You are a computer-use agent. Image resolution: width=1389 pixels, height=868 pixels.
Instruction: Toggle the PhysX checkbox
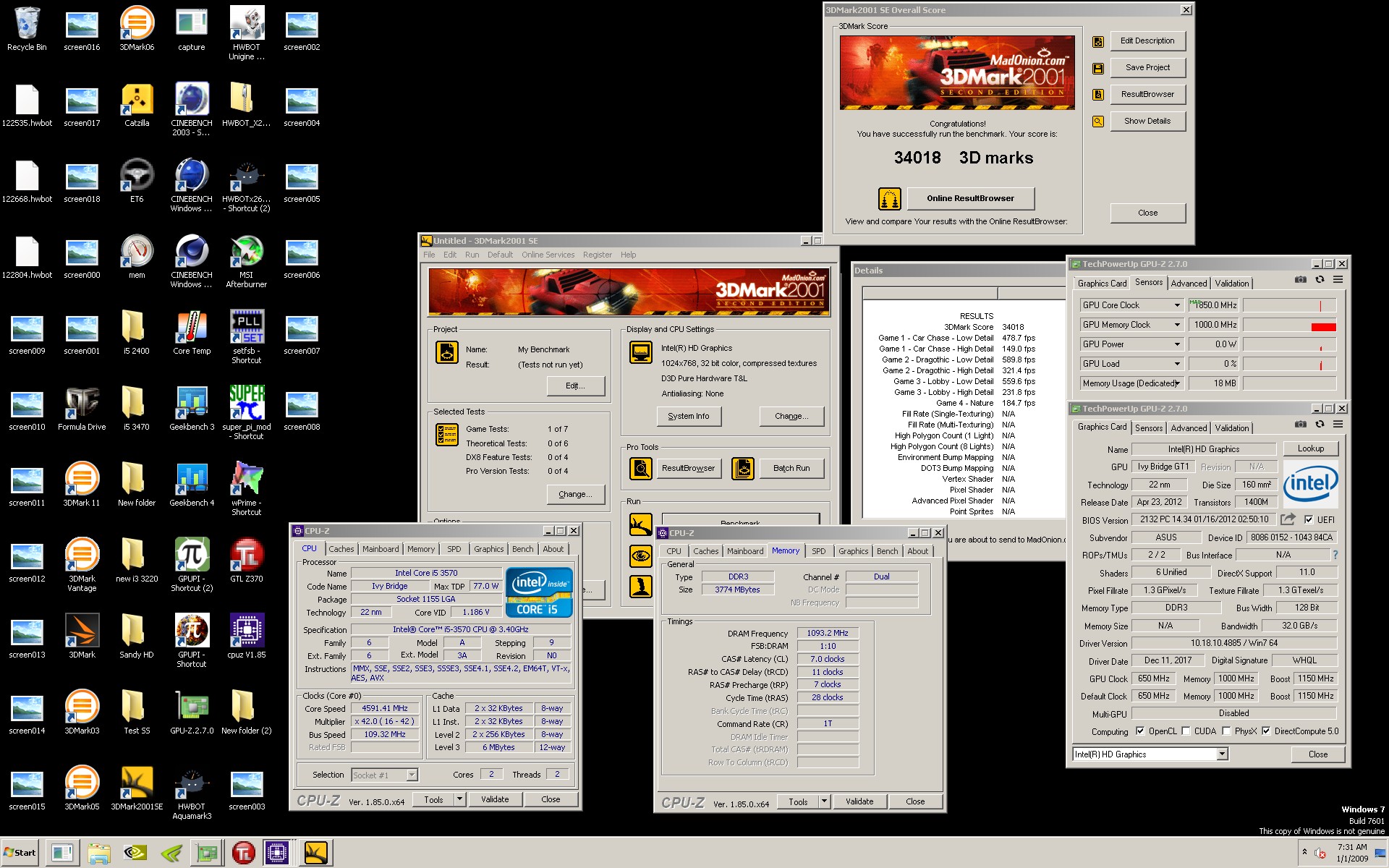tap(1226, 731)
